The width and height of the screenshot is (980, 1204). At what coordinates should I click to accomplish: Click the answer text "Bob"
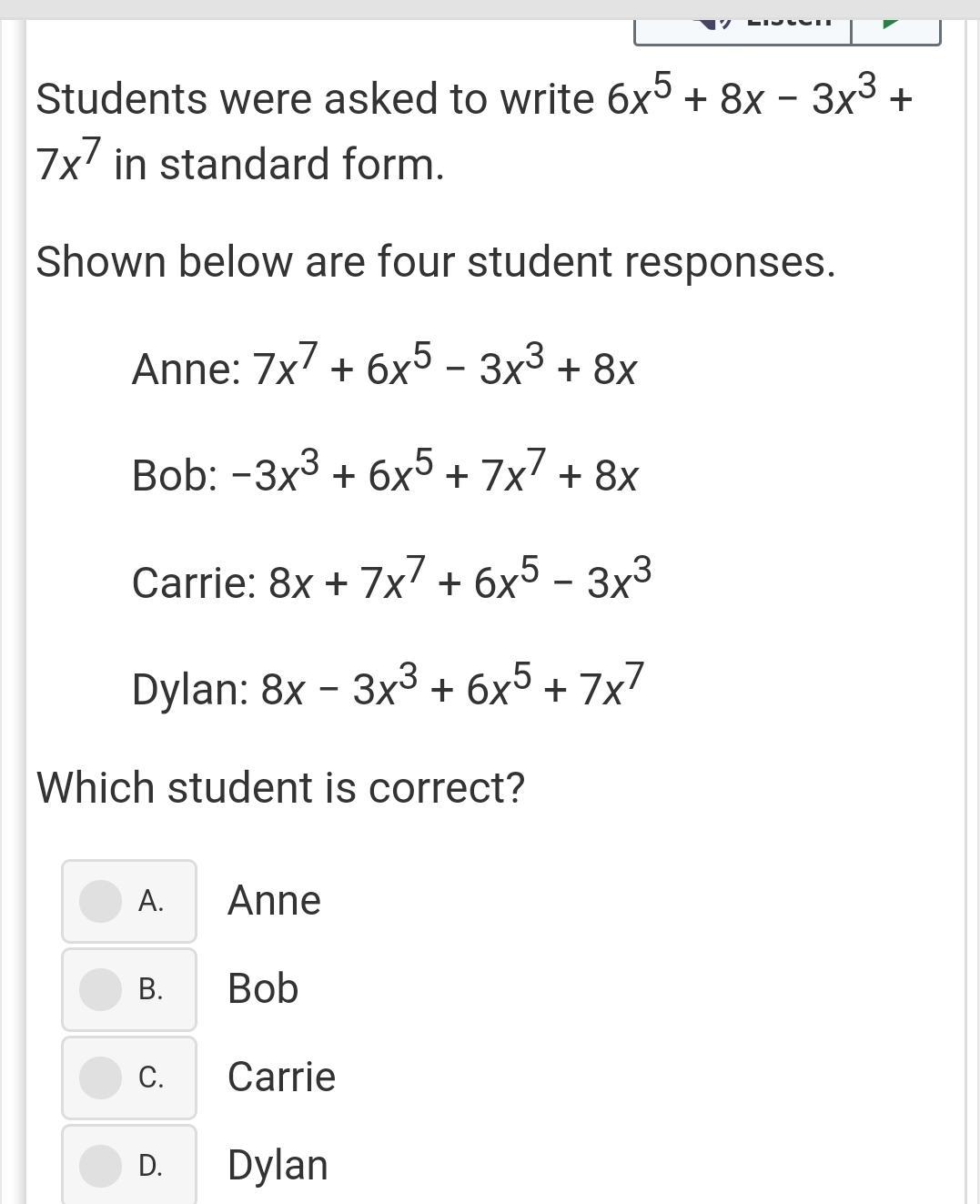click(x=263, y=989)
